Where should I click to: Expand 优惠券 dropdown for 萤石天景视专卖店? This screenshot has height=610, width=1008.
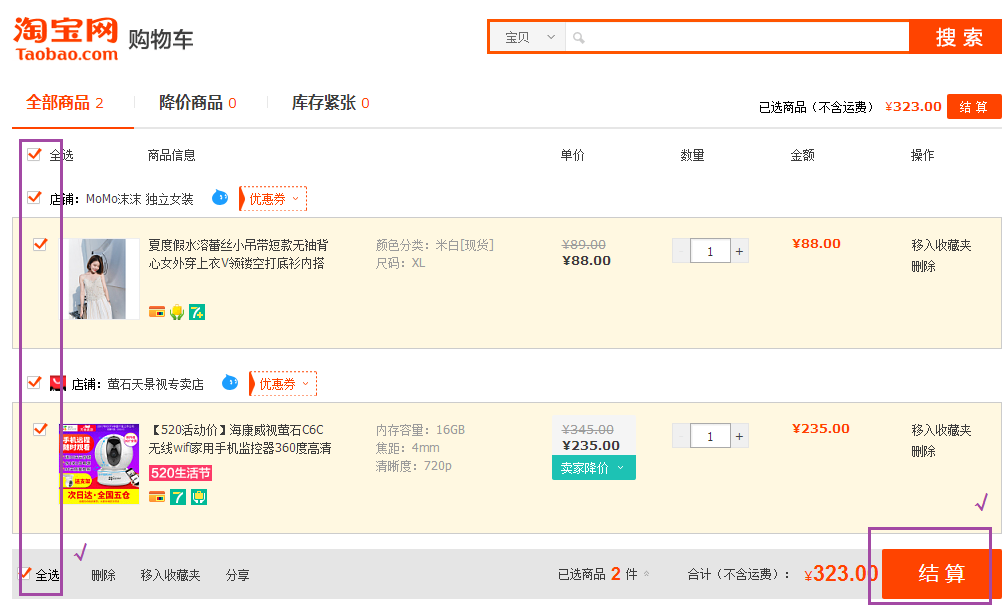click(x=284, y=384)
